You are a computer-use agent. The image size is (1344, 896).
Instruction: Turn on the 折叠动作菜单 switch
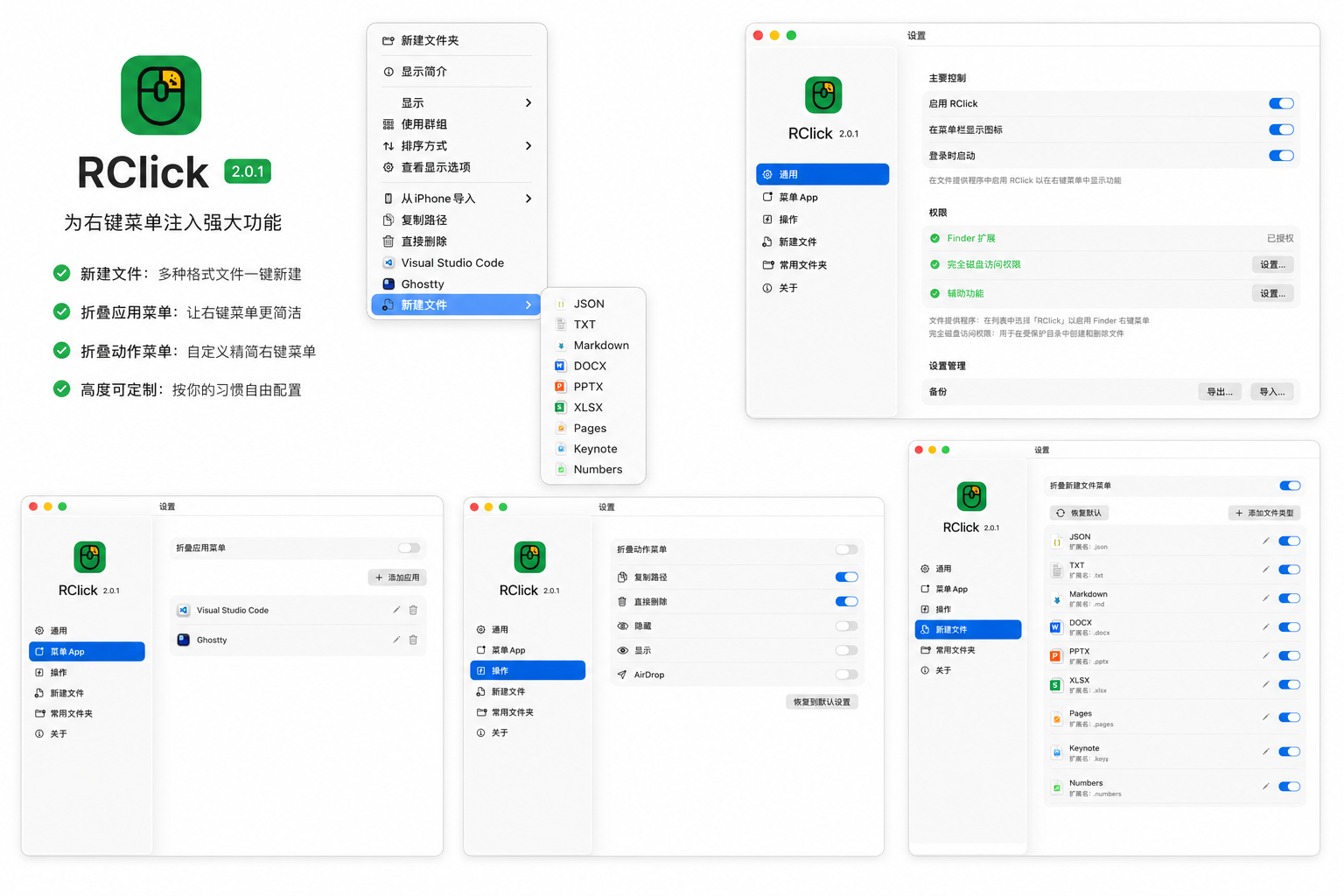(x=846, y=549)
